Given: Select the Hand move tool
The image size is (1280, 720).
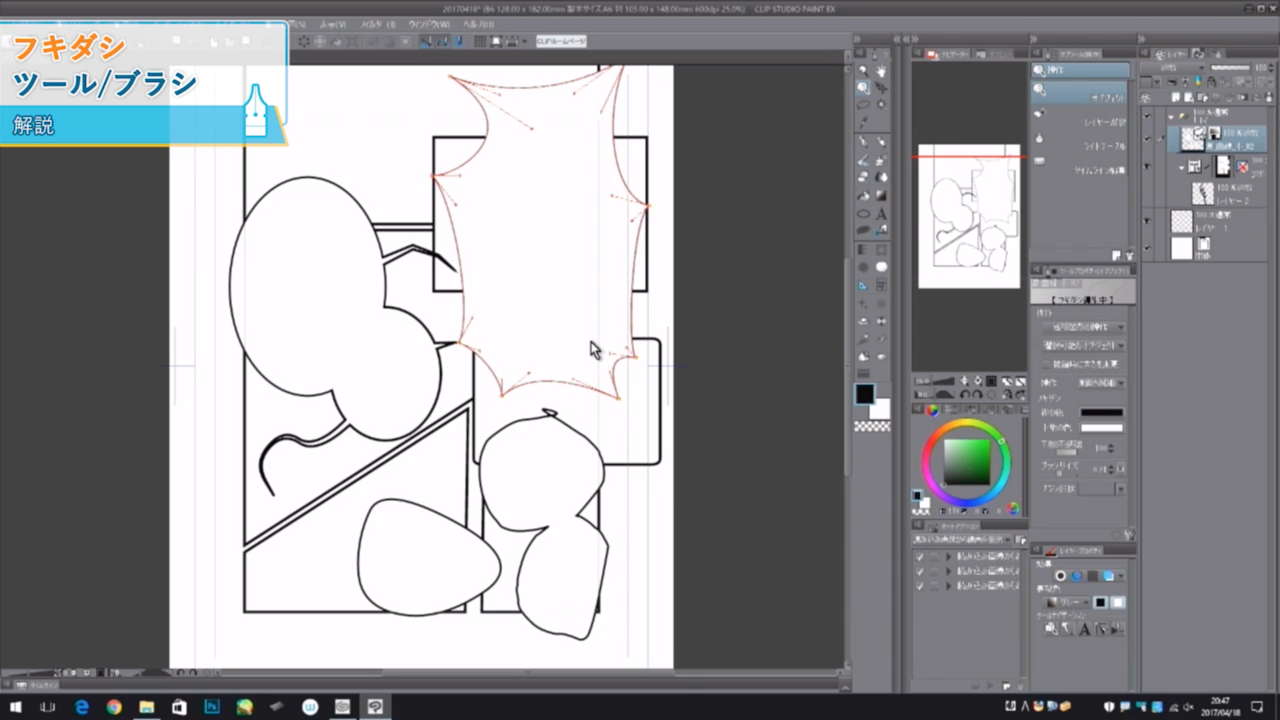Looking at the screenshot, I should (x=881, y=71).
